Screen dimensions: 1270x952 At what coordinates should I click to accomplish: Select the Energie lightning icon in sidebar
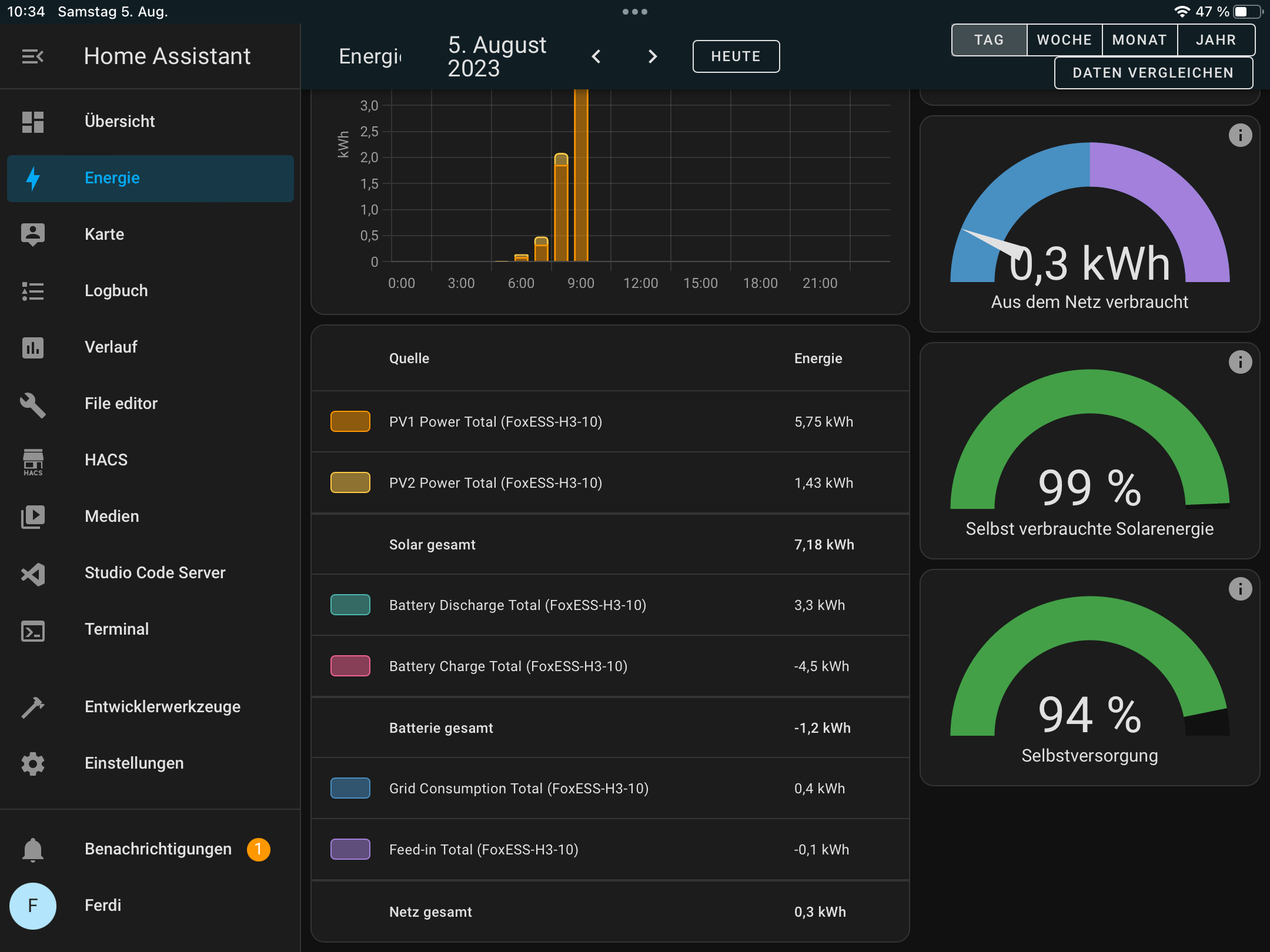pos(33,177)
